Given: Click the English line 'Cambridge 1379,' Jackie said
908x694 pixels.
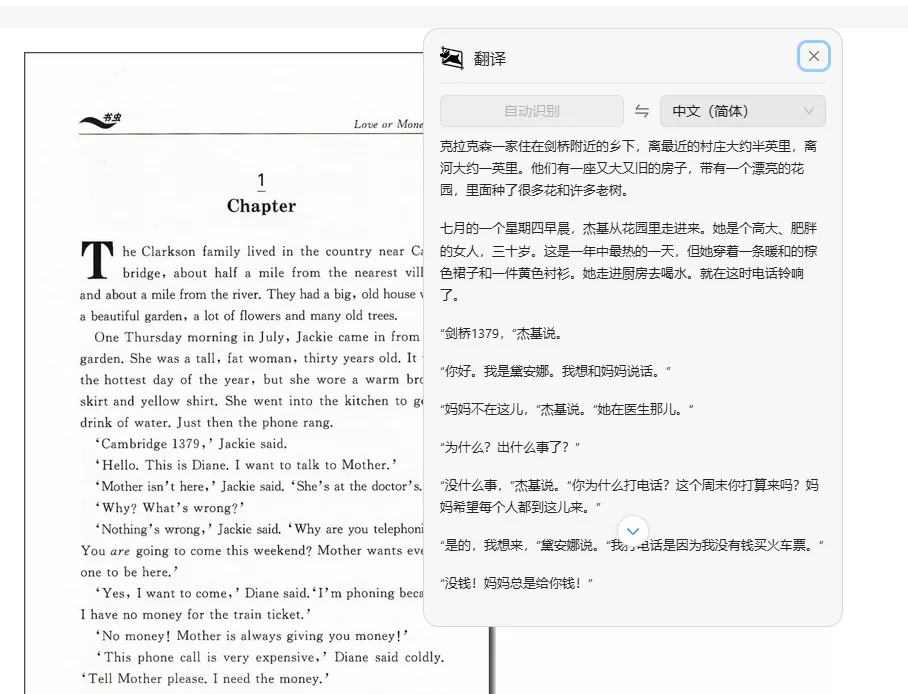Looking at the screenshot, I should [191, 443].
